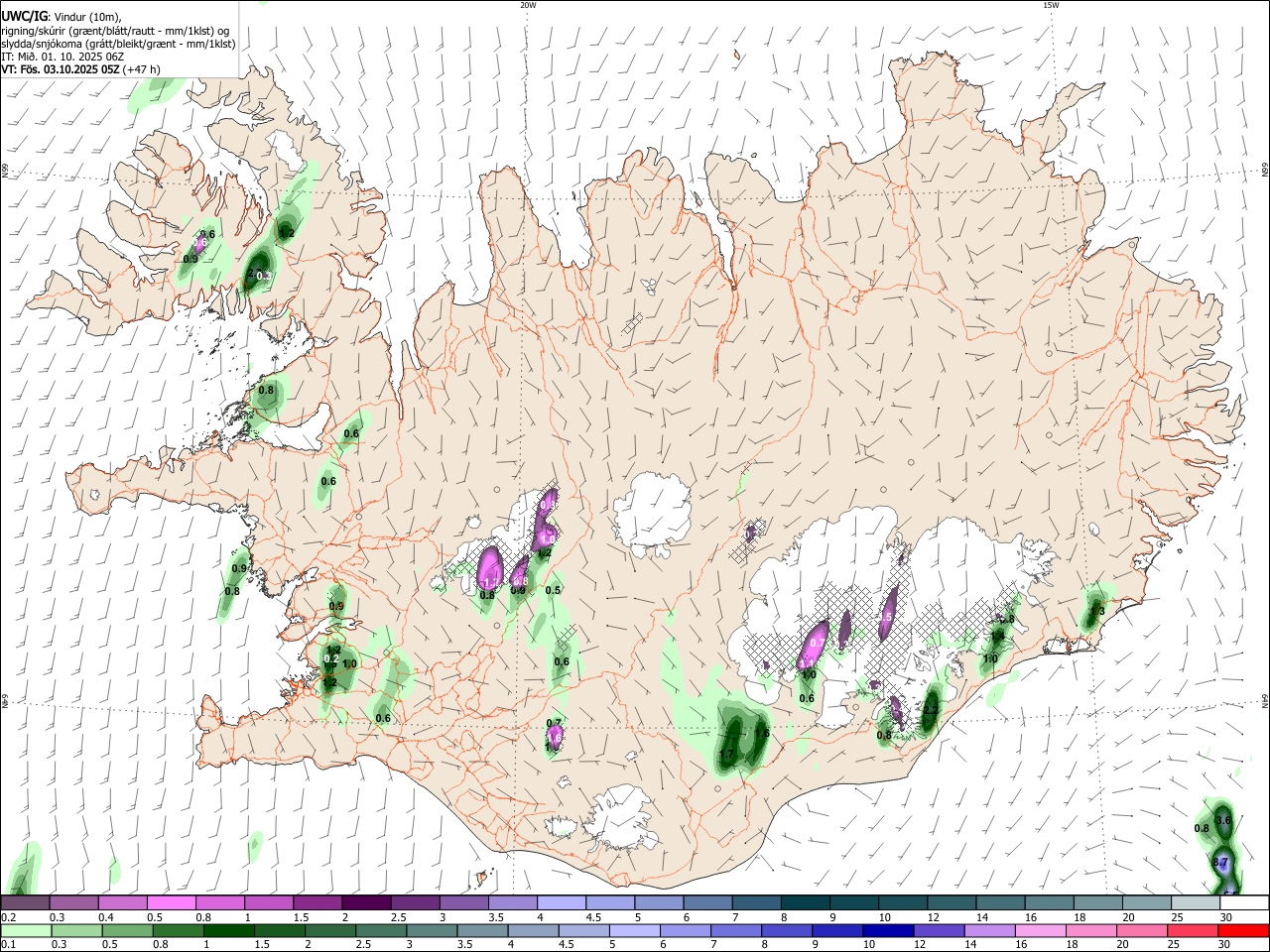The width and height of the screenshot is (1270, 952).
Task: Click the 10 label on the lower rain scale
Action: click(869, 945)
